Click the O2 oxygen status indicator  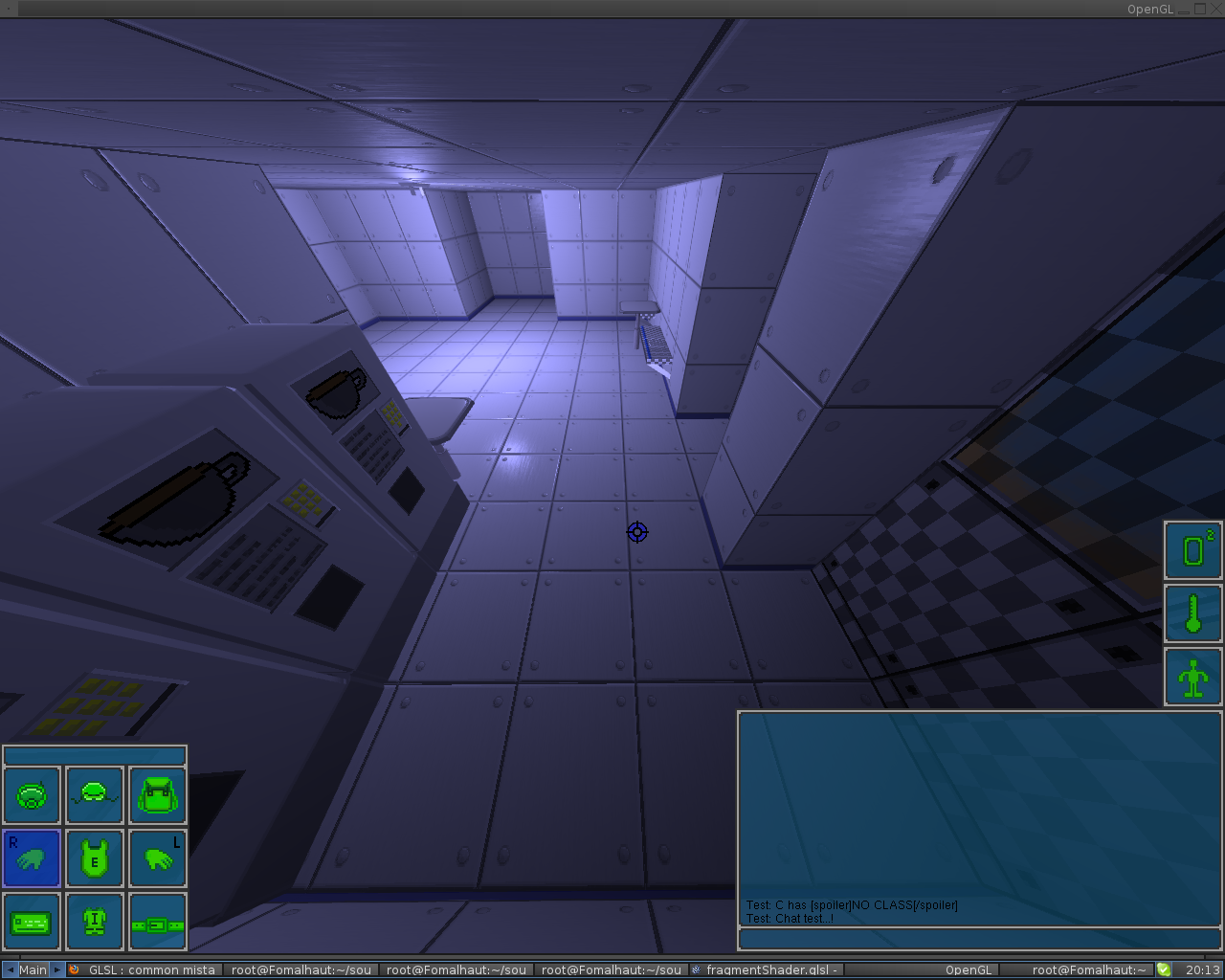1192,550
